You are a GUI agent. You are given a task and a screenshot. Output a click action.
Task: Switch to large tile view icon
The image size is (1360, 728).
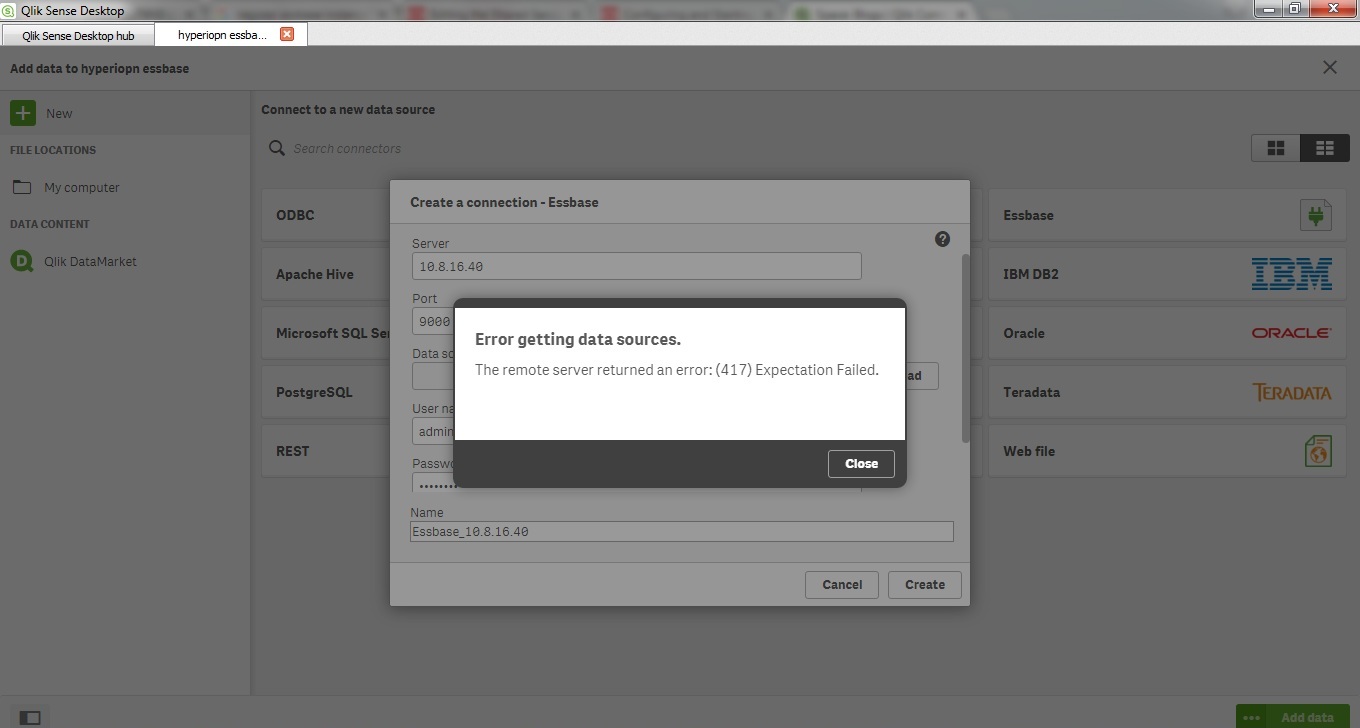coord(1276,148)
